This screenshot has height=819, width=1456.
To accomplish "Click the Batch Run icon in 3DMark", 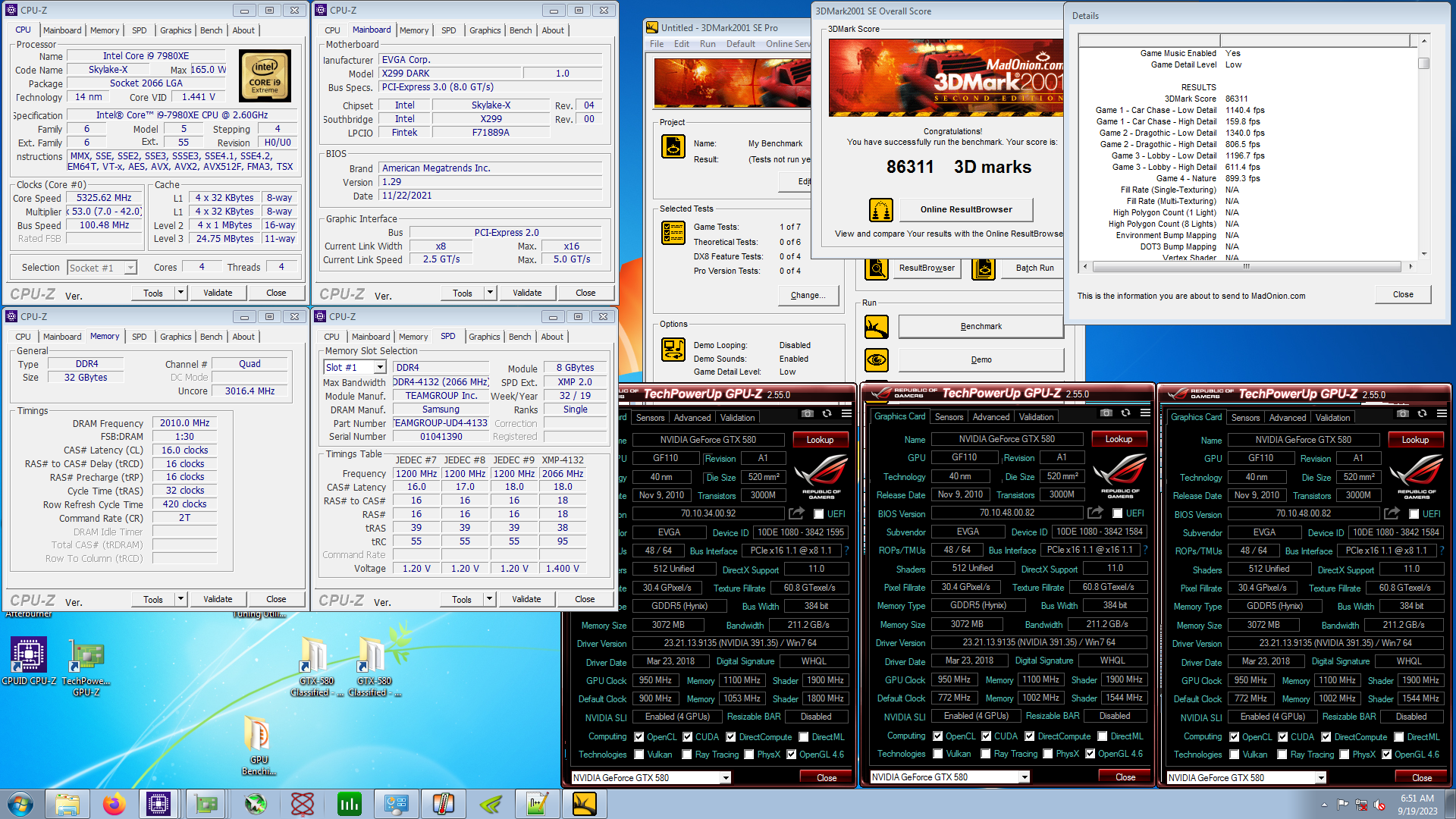I will 984,268.
